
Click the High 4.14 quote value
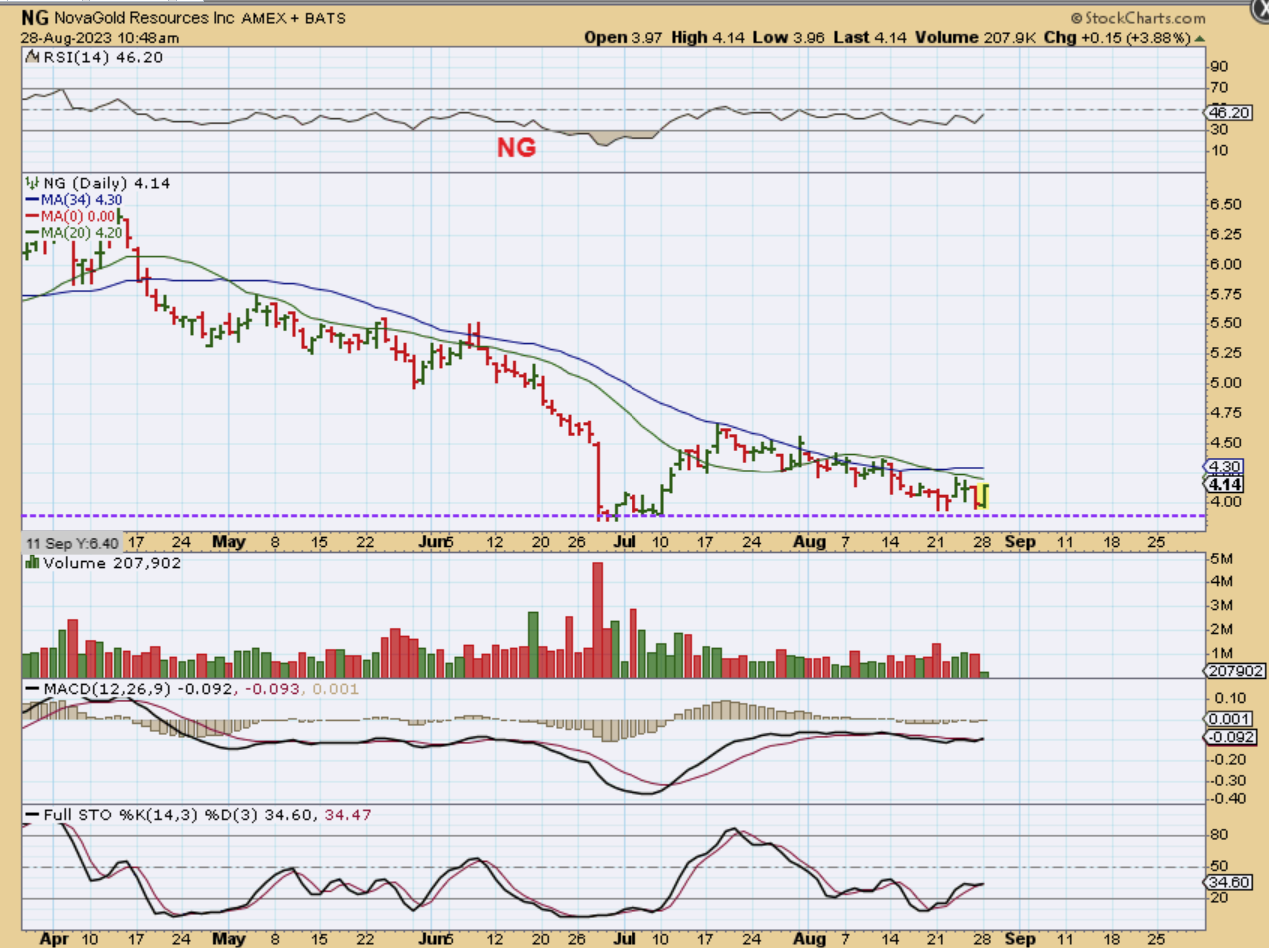(706, 38)
